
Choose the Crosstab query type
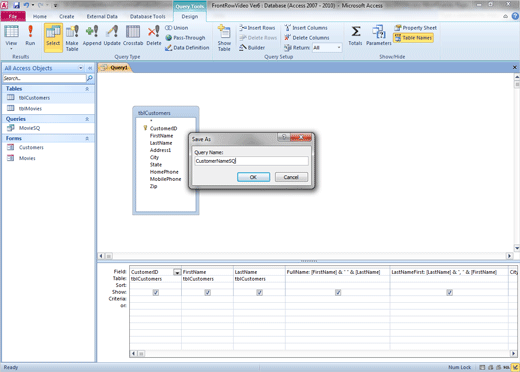pos(133,35)
